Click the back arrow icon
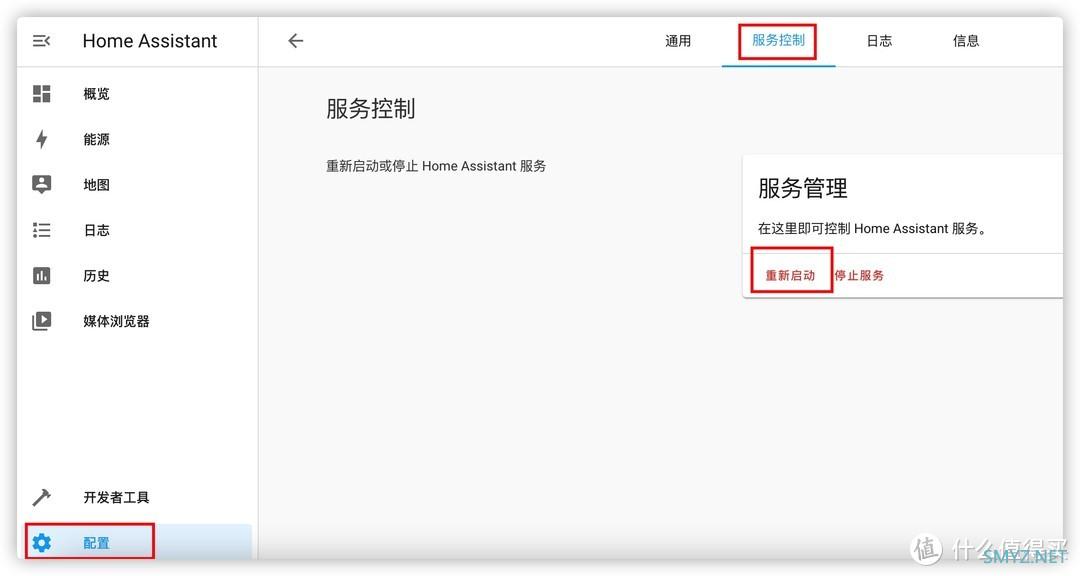 pyautogui.click(x=295, y=41)
